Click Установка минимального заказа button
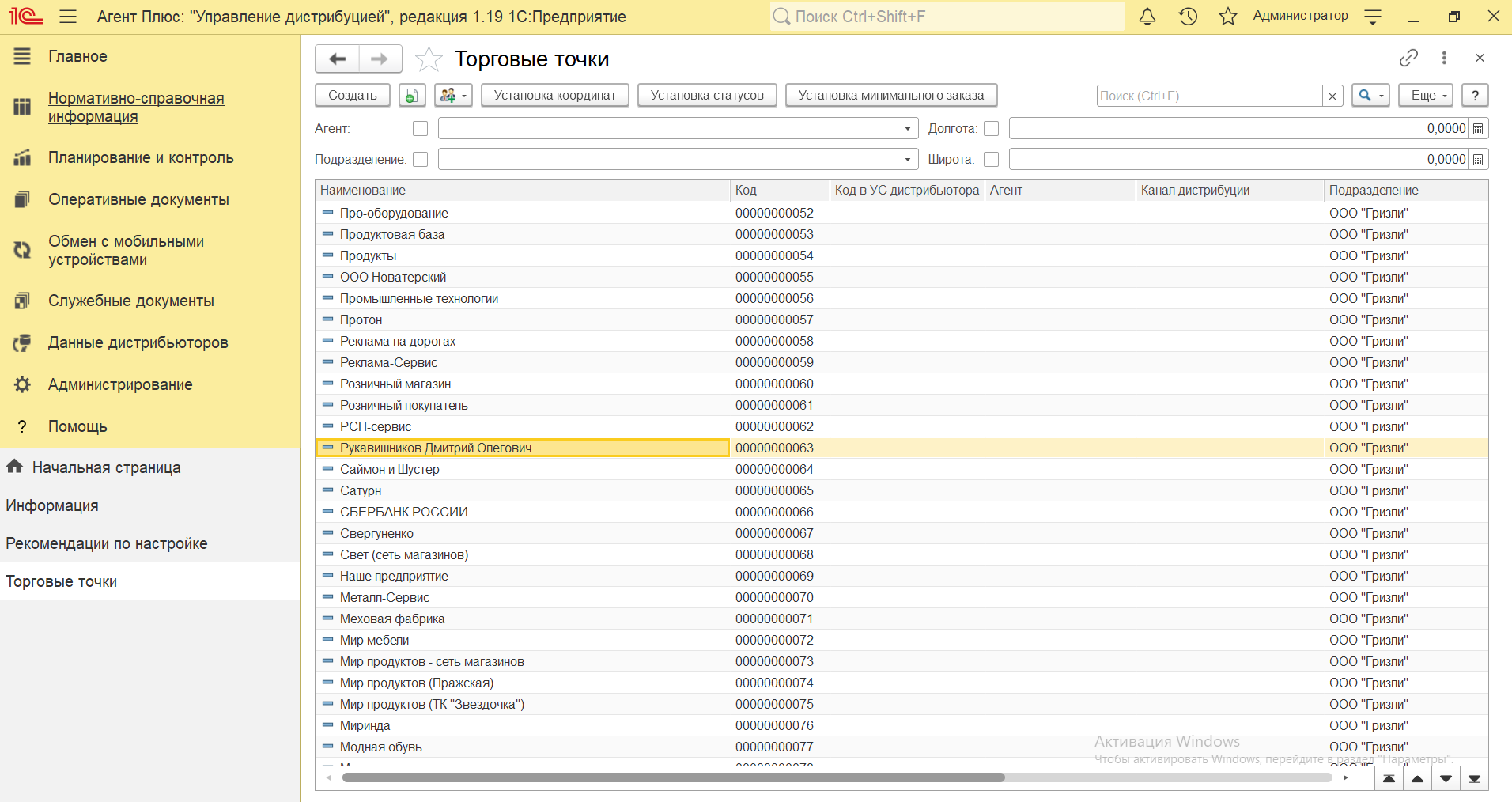The height and width of the screenshot is (802, 1512). coord(891,96)
